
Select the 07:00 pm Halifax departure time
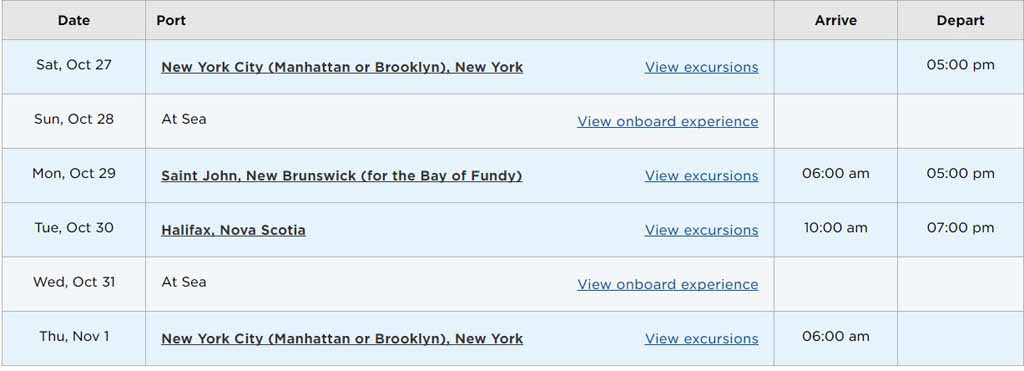[x=960, y=227]
